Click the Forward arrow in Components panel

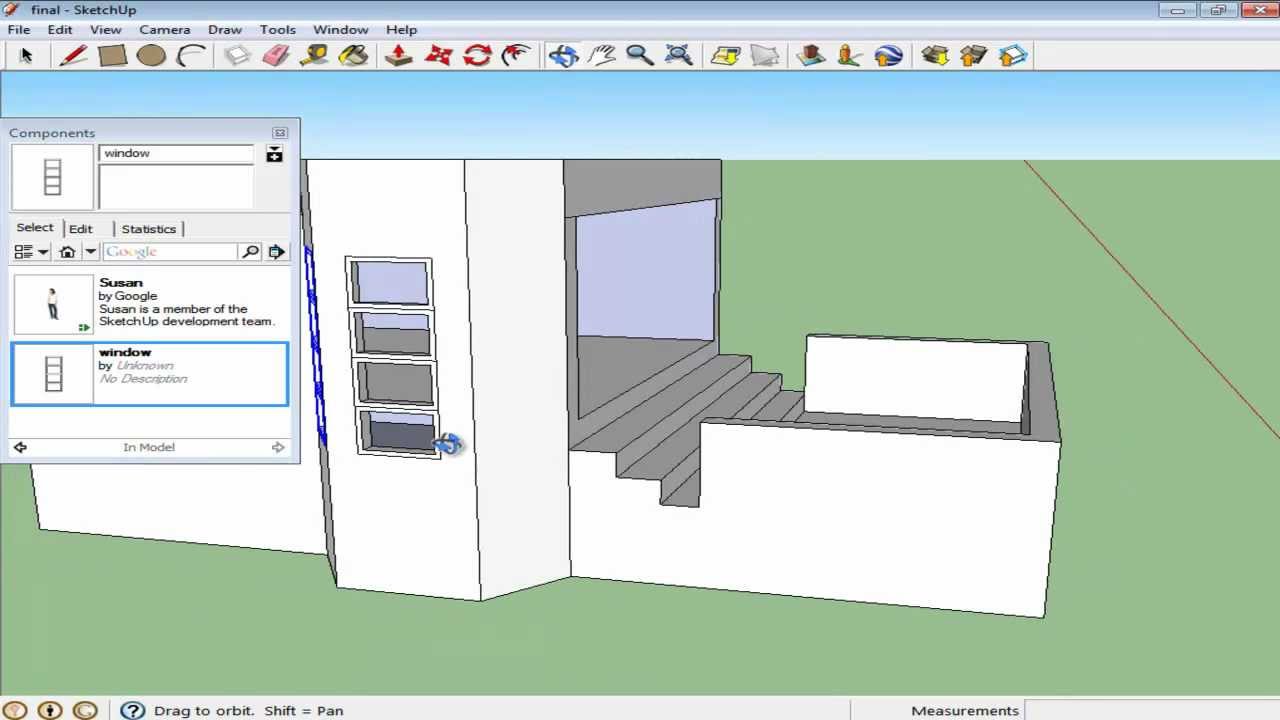278,447
